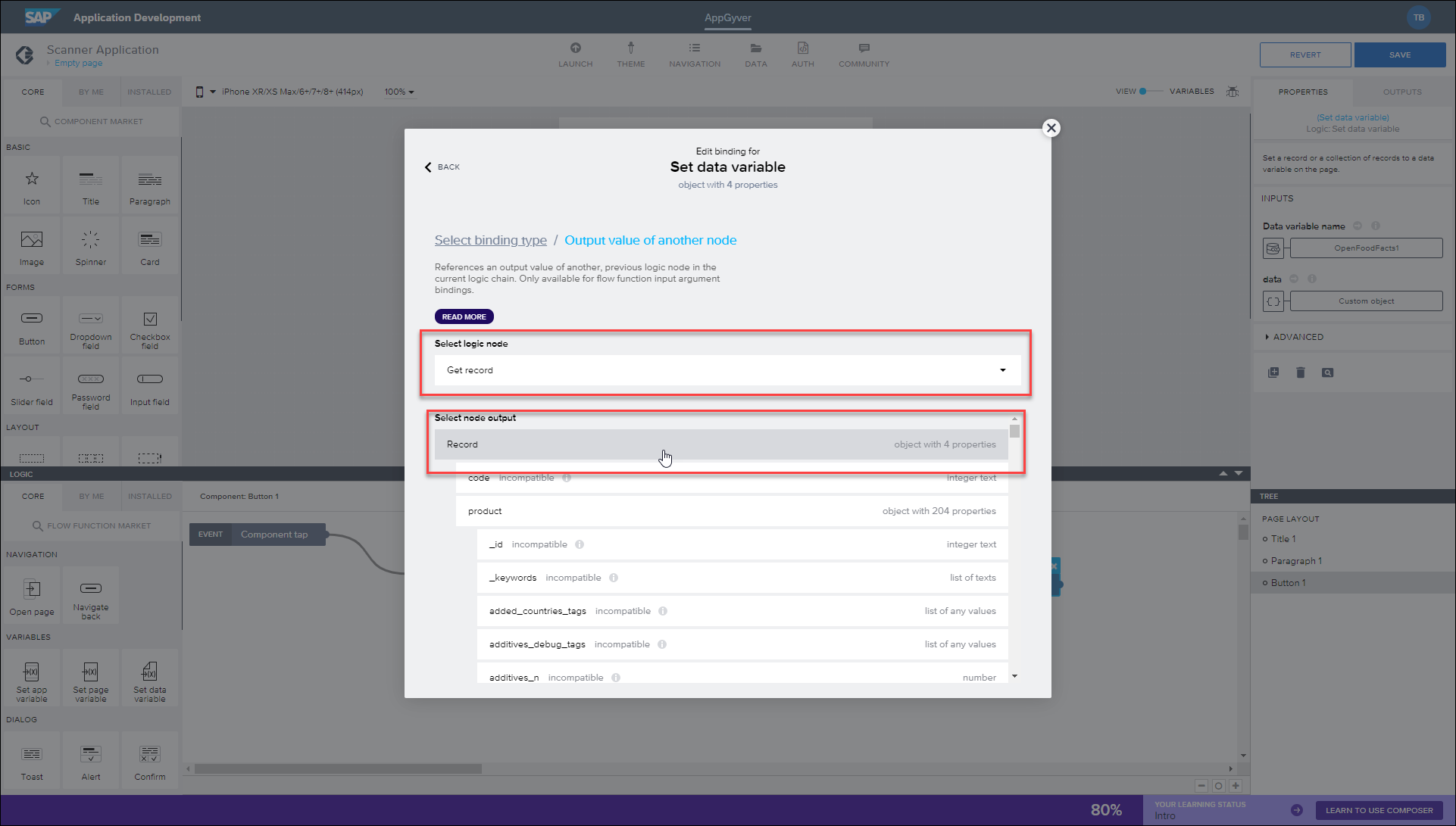Select the Record node output row
Viewport: 1456px width, 826px height.
721,444
